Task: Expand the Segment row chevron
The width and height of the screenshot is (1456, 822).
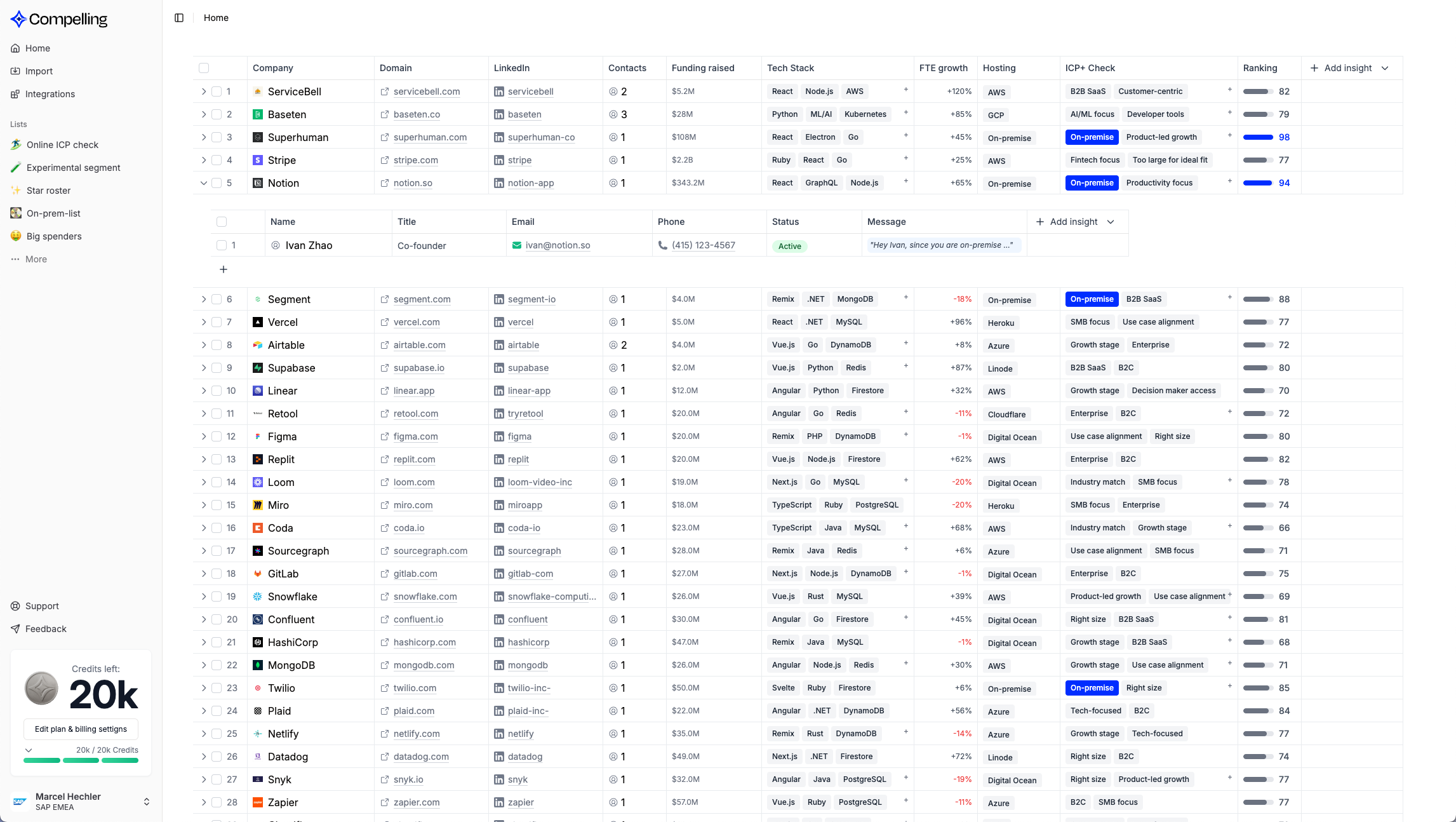Action: pyautogui.click(x=204, y=299)
